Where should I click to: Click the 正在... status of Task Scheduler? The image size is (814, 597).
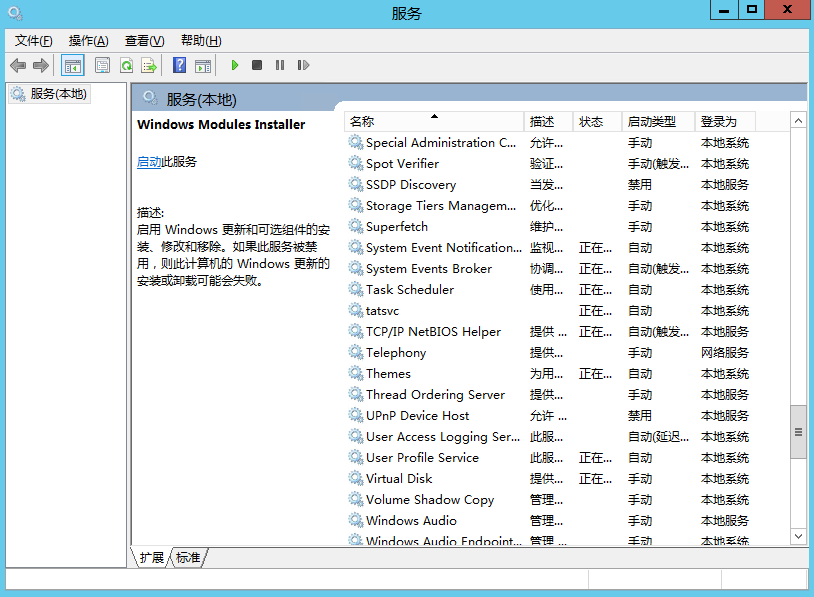point(595,290)
